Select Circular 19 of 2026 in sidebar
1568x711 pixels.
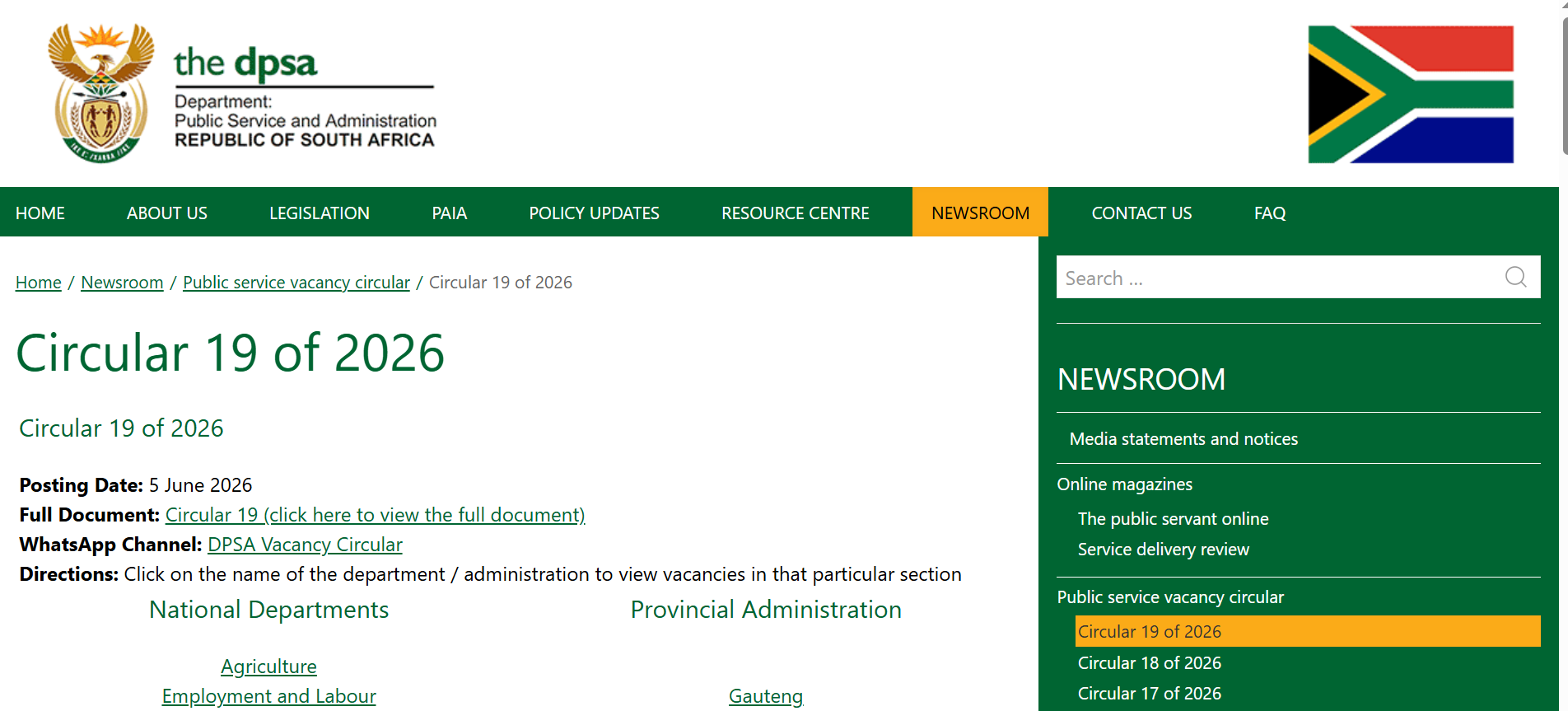coord(1308,631)
